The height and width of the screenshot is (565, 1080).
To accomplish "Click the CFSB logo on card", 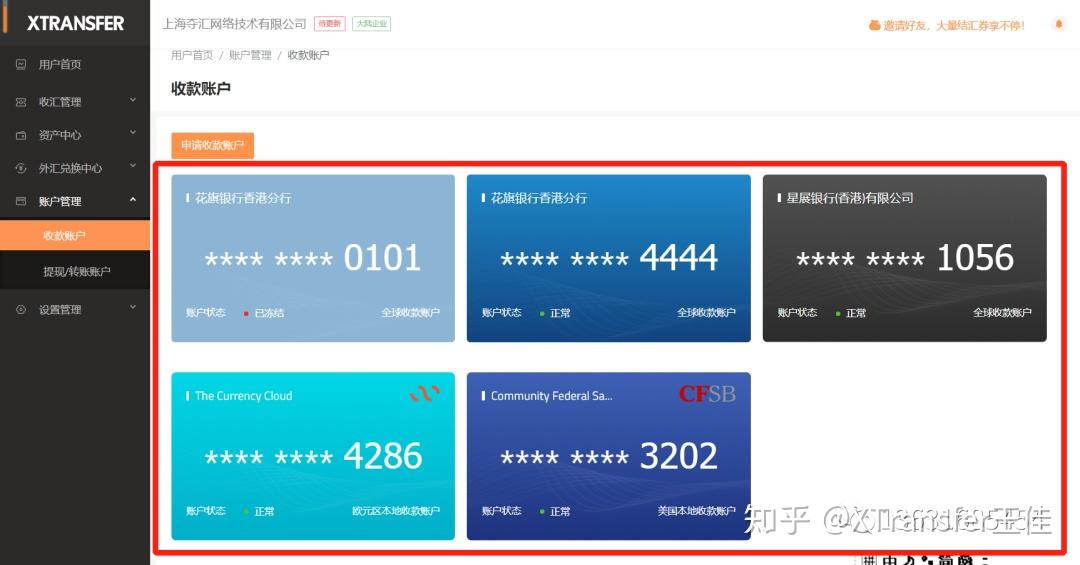I will [707, 394].
